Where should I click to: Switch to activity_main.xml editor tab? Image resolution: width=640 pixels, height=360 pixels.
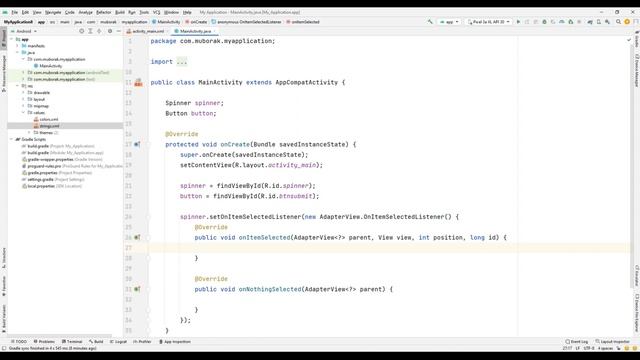coord(147,31)
